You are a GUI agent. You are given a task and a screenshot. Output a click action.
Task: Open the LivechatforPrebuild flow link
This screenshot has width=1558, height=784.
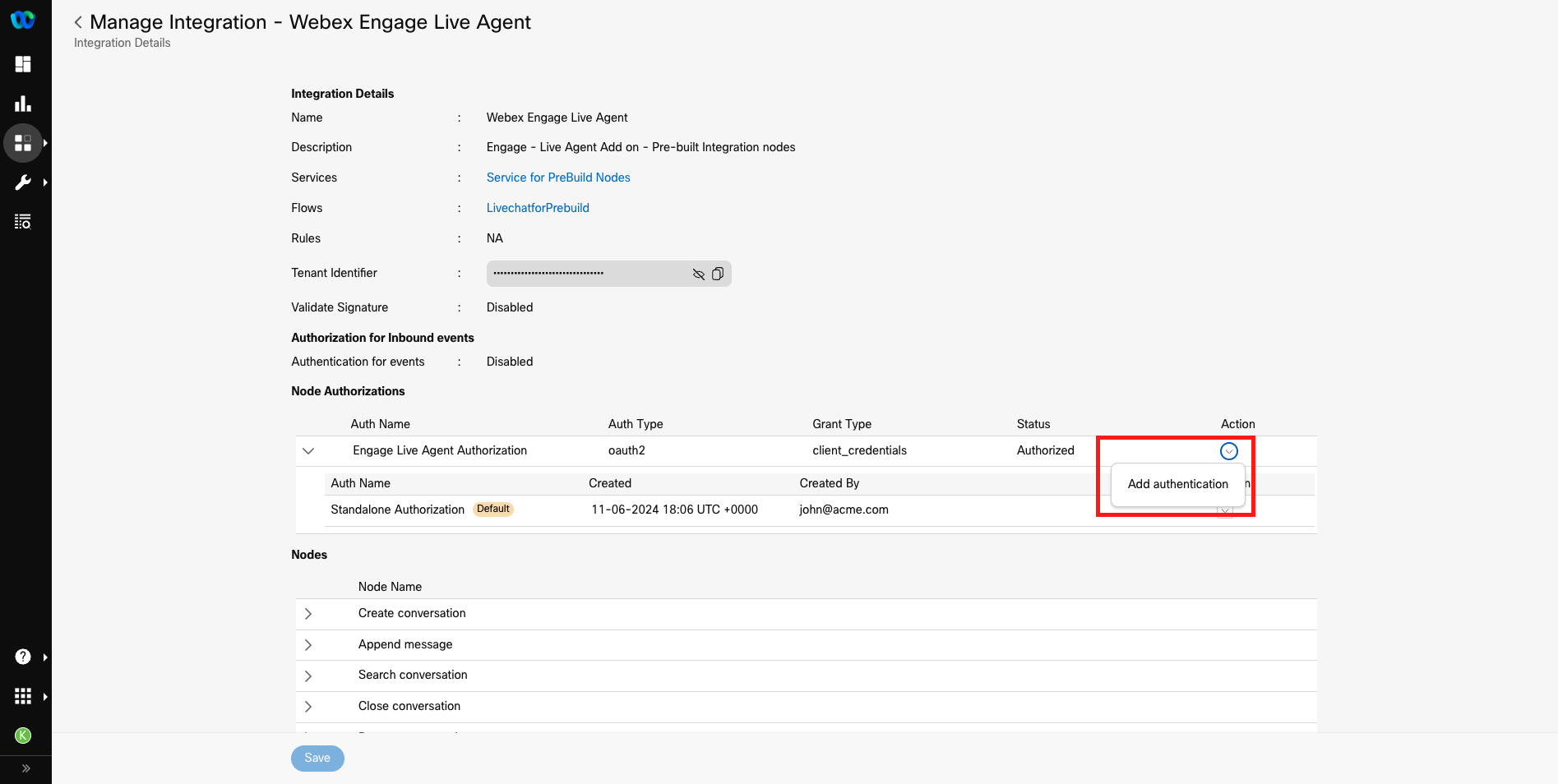pos(538,208)
